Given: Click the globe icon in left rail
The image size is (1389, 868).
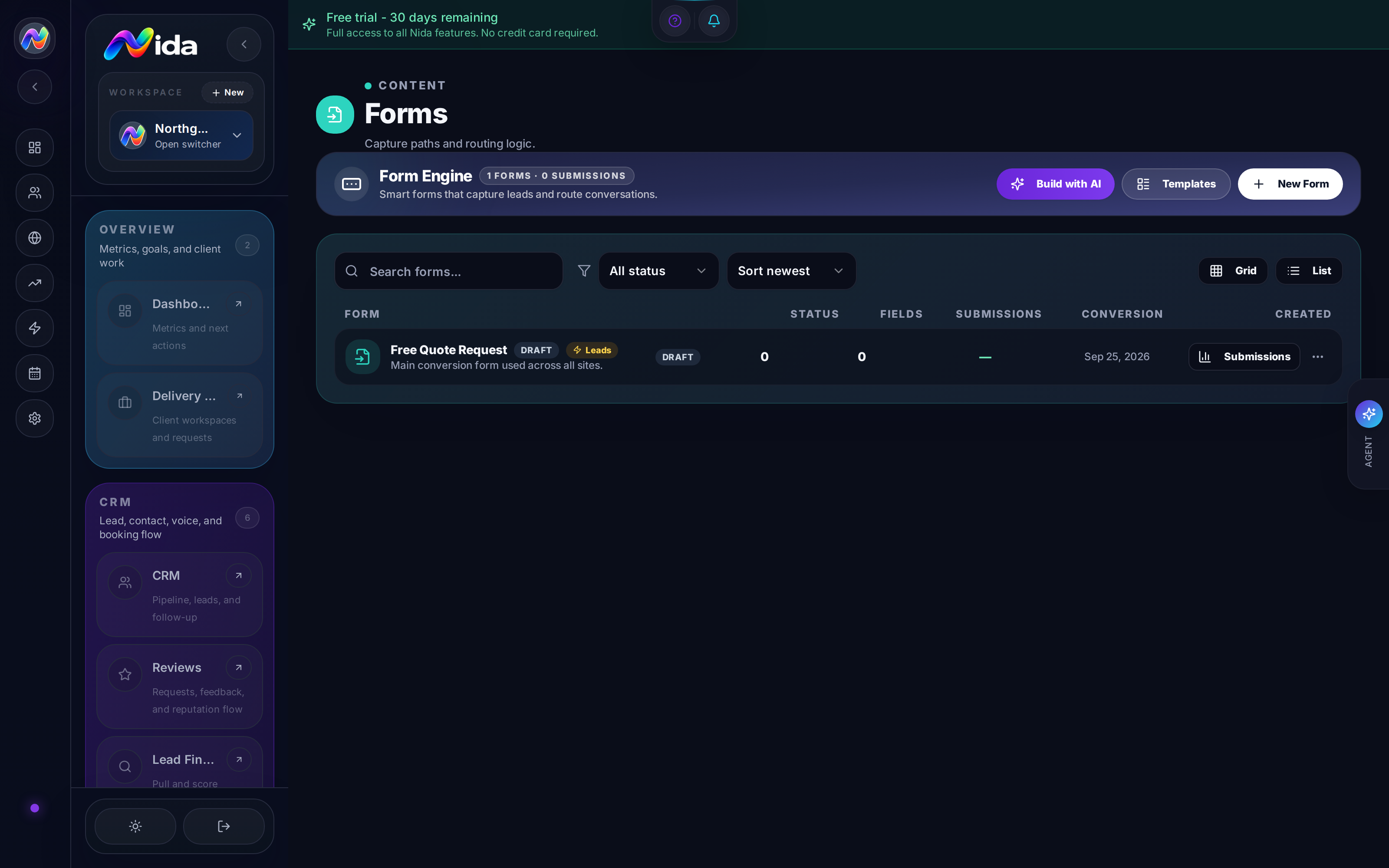Looking at the screenshot, I should [34, 238].
